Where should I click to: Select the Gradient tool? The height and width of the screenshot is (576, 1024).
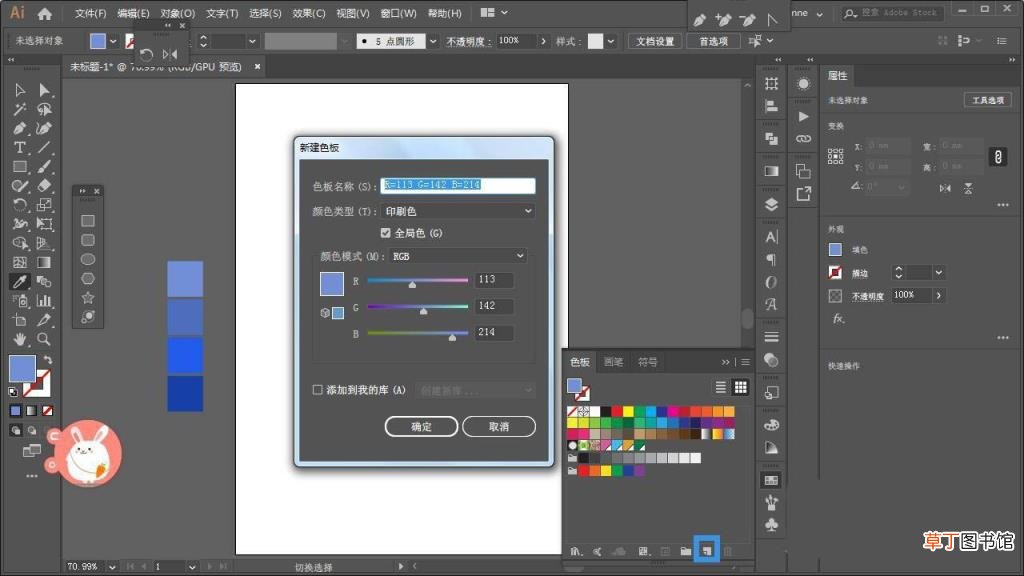[x=44, y=263]
